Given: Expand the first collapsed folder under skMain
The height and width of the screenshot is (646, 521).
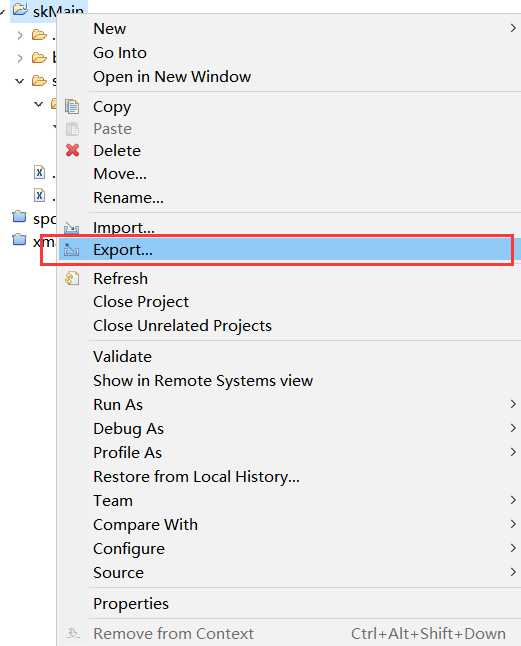Looking at the screenshot, I should click(x=20, y=36).
